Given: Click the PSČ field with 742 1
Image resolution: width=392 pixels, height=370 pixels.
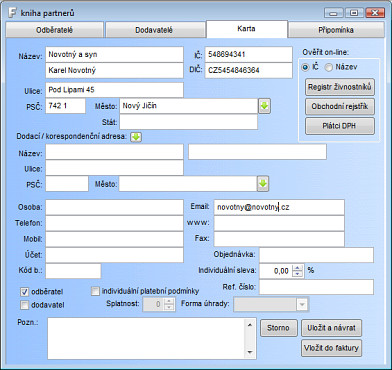Looking at the screenshot, I should click(x=66, y=106).
